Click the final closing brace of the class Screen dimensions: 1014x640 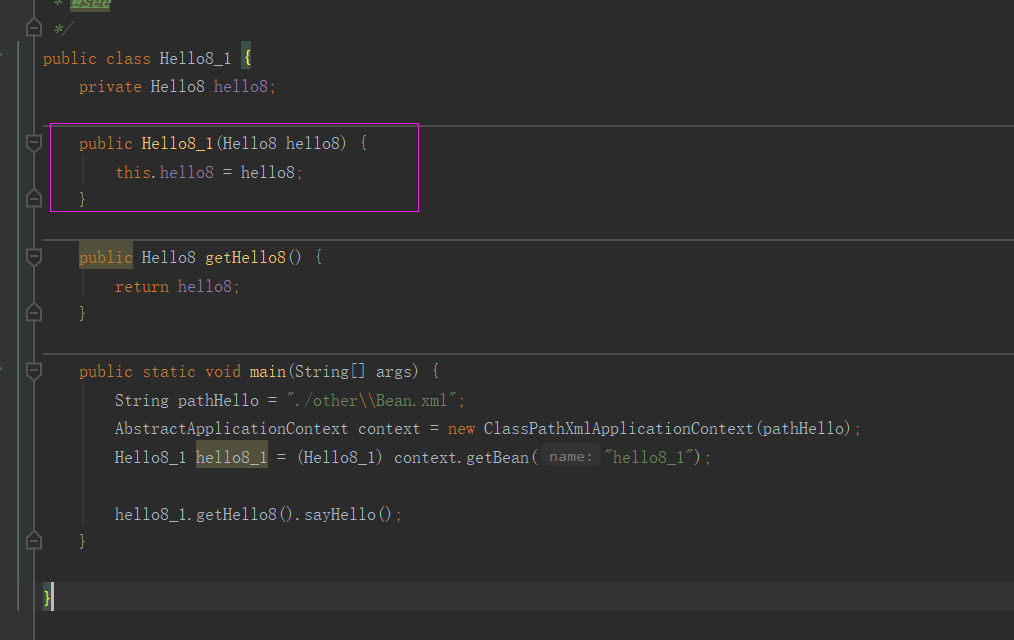47,597
